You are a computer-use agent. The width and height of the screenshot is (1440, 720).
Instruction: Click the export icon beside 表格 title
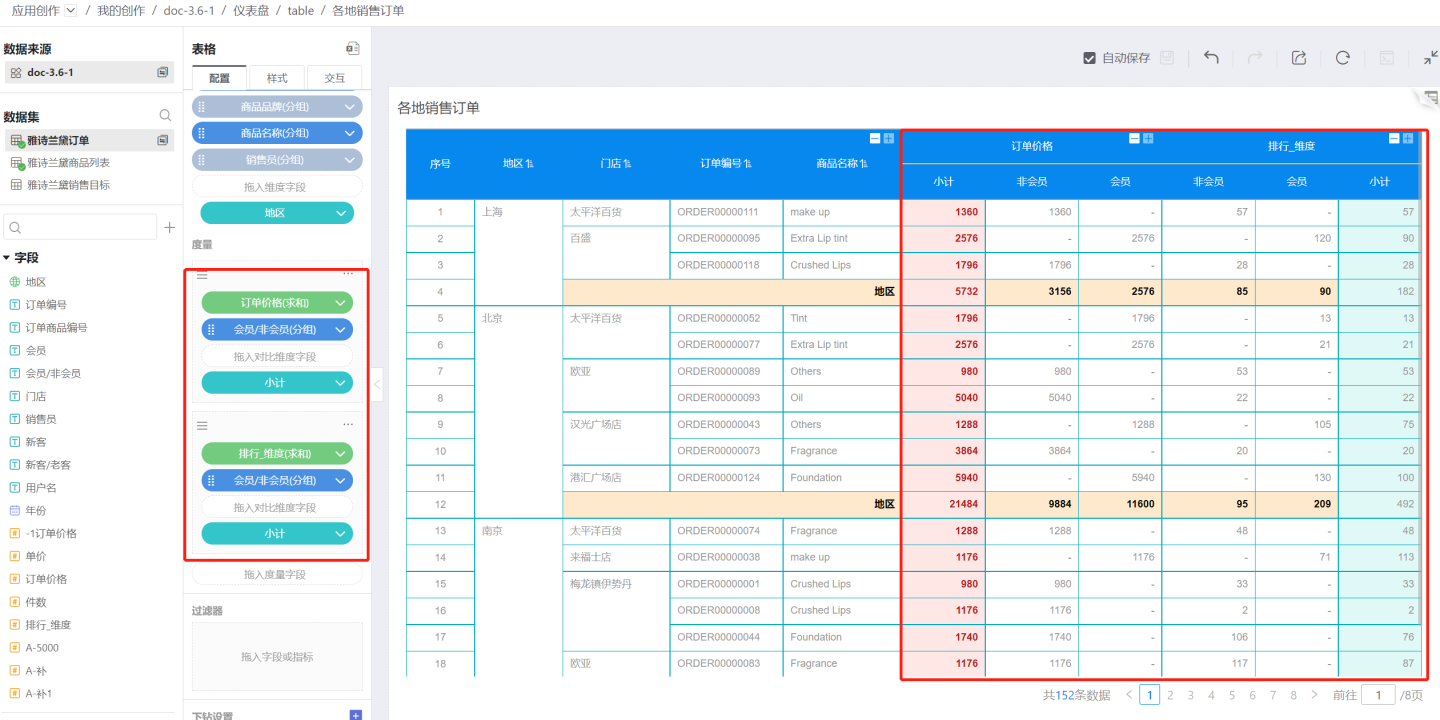tap(352, 49)
